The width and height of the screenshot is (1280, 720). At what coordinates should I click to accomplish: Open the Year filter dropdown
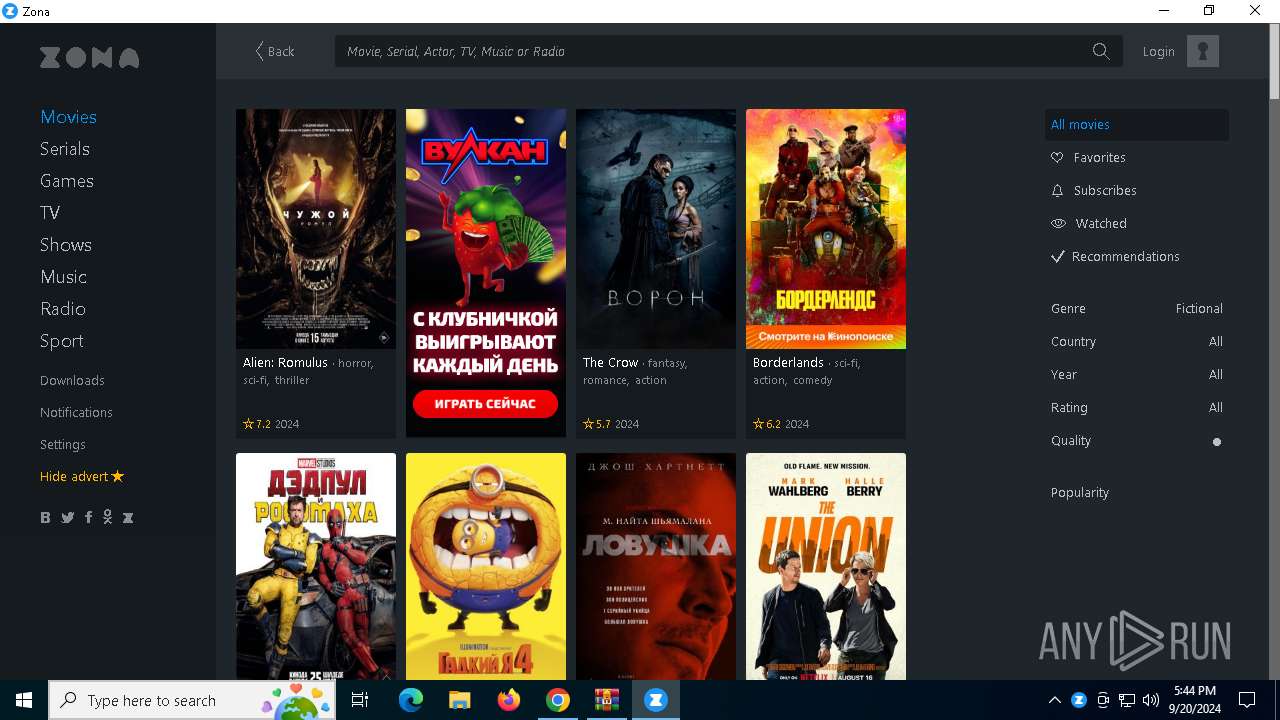(x=1137, y=375)
